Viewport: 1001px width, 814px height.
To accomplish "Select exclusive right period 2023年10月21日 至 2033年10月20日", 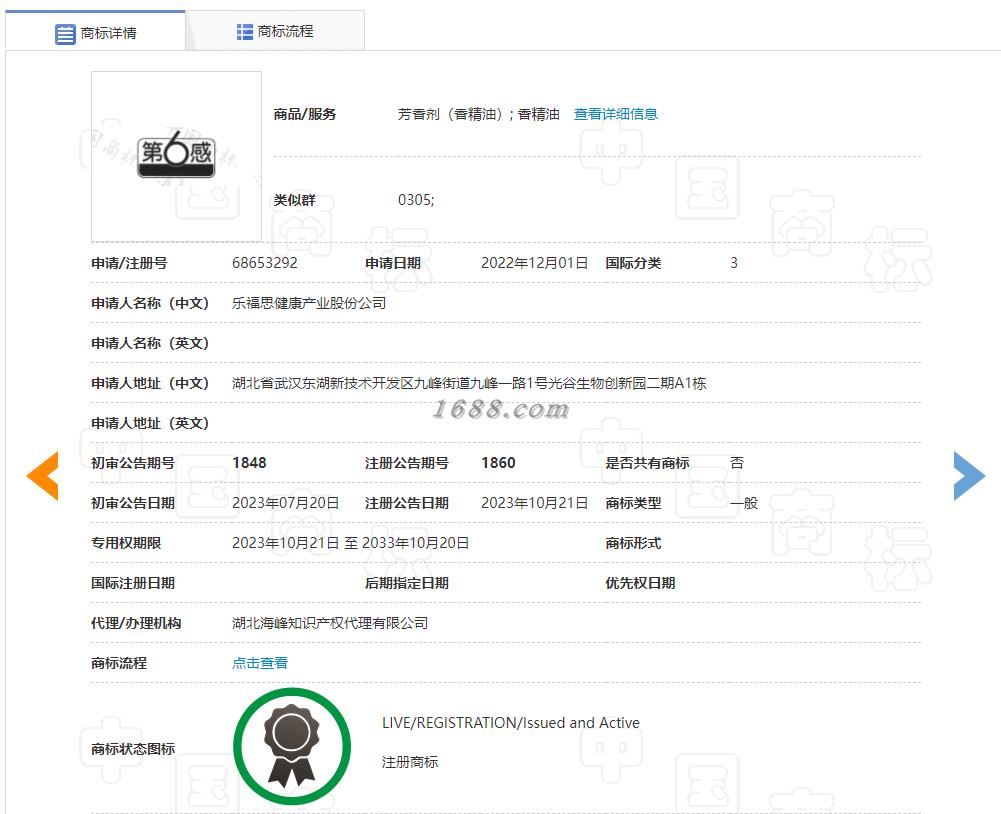I will coord(350,543).
